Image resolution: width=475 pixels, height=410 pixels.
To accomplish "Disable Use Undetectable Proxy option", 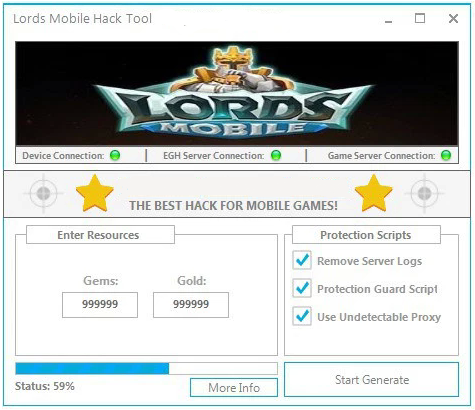I will (302, 316).
